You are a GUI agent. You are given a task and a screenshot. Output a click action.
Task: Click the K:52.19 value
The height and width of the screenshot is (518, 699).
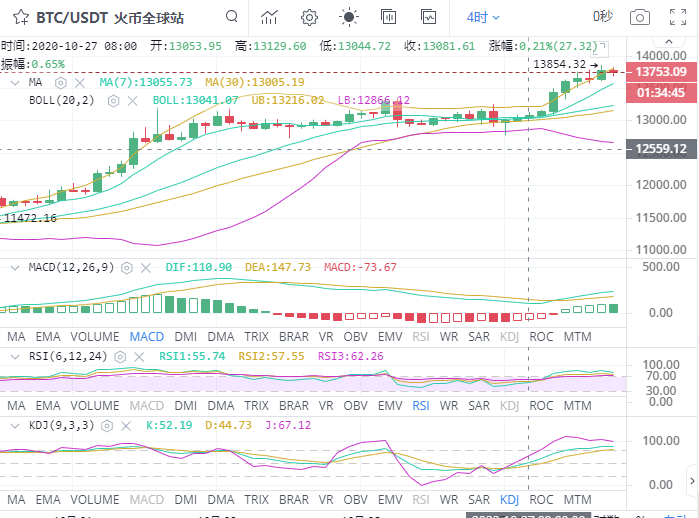point(169,426)
